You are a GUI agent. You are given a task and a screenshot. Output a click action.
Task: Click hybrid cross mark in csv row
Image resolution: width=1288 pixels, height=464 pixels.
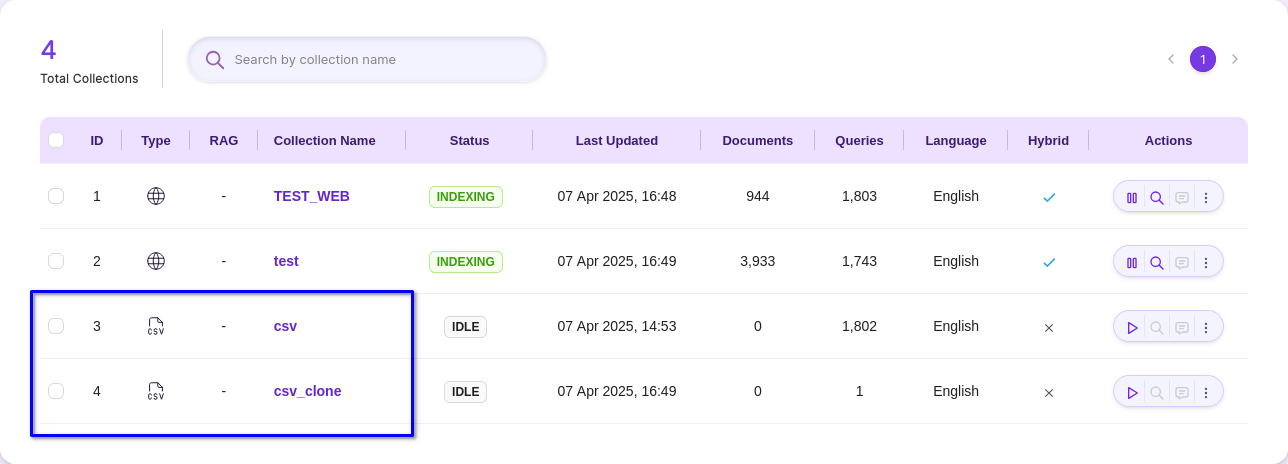(x=1049, y=327)
